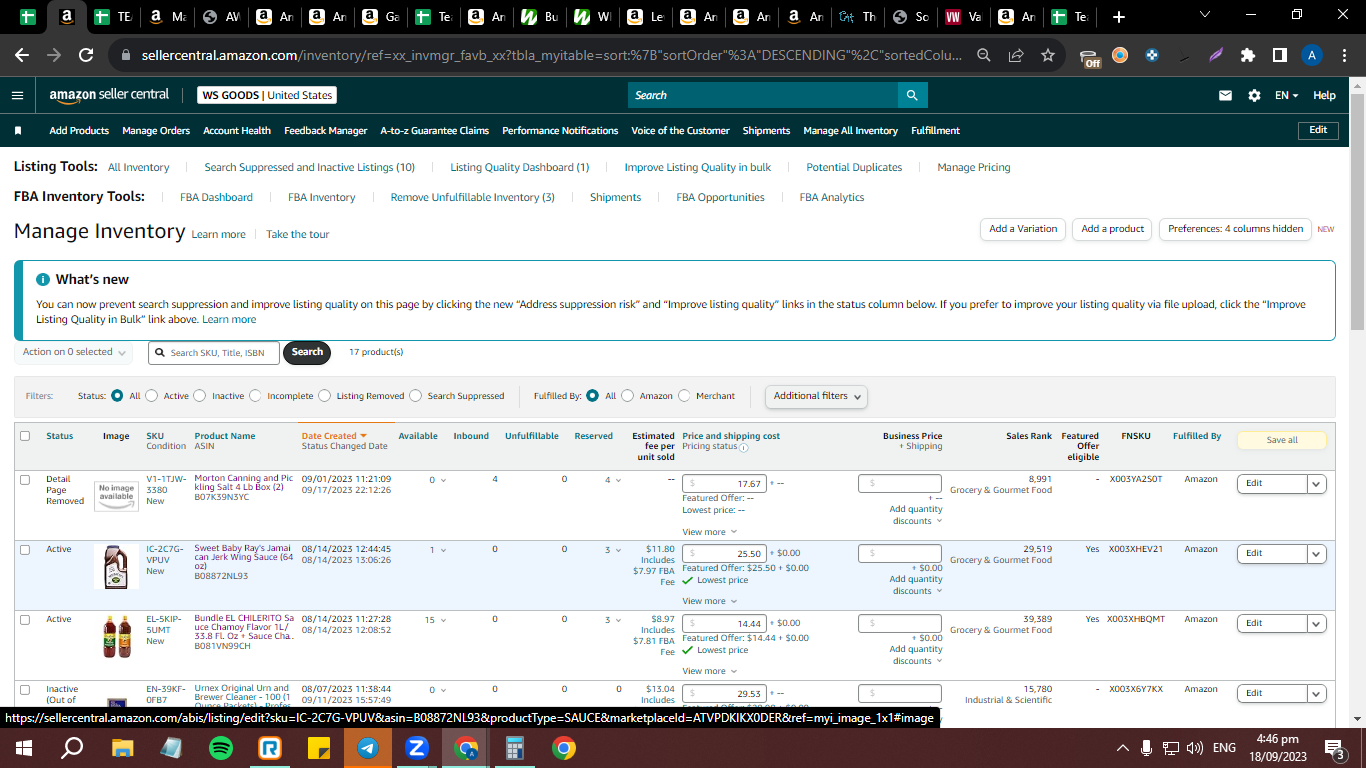Open the messages mail icon
The image size is (1366, 768).
click(x=1225, y=95)
